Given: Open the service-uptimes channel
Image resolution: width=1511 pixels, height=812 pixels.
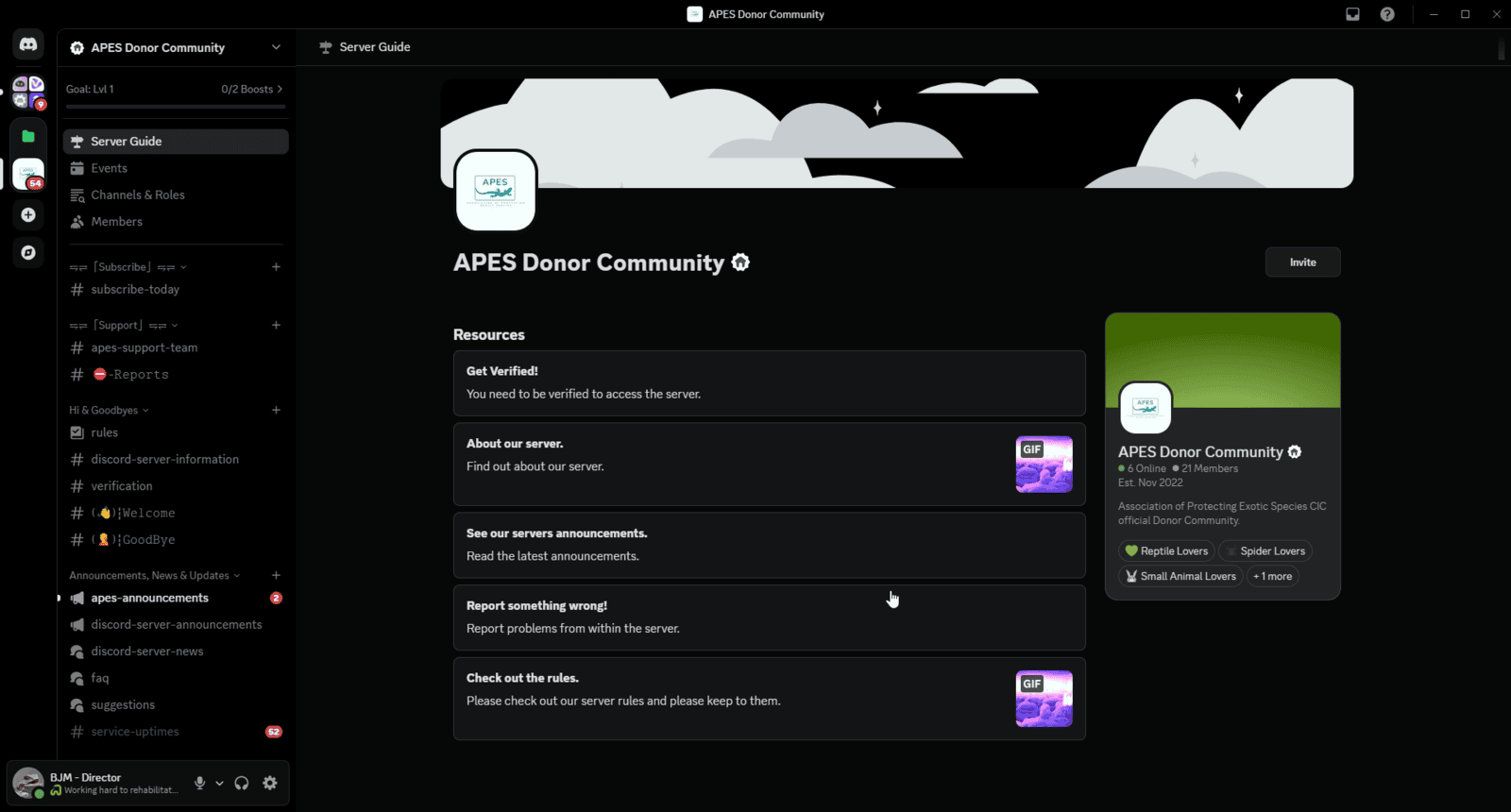Looking at the screenshot, I should 176,732.
